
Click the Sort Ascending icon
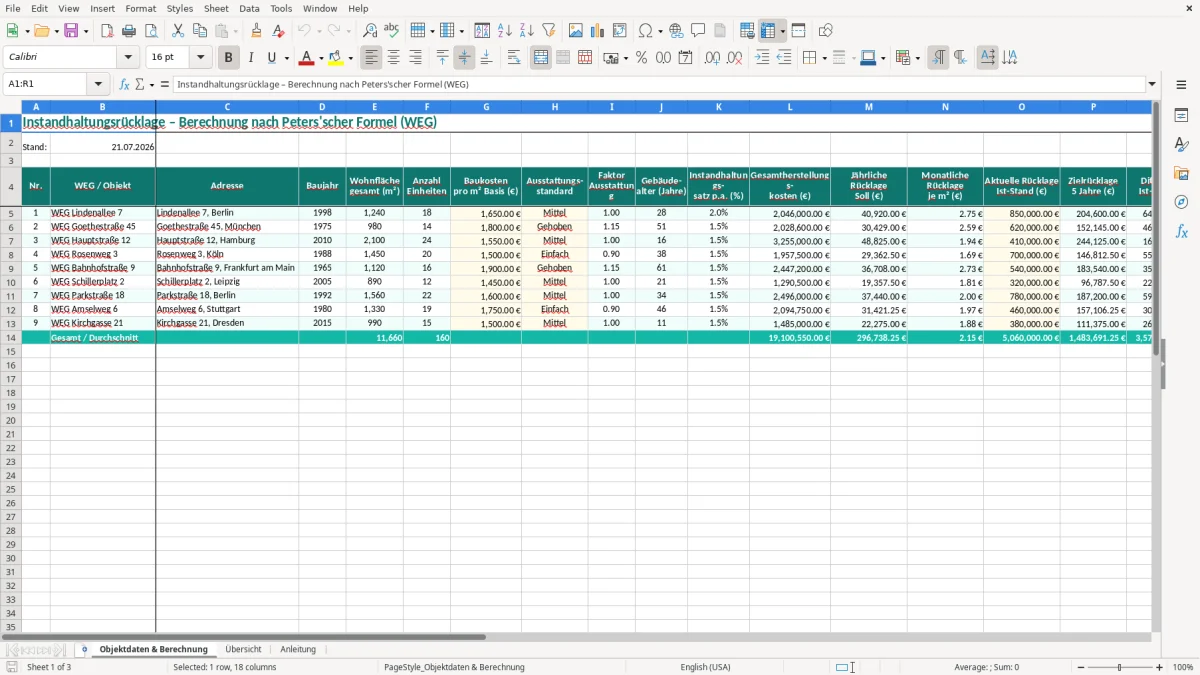(504, 31)
